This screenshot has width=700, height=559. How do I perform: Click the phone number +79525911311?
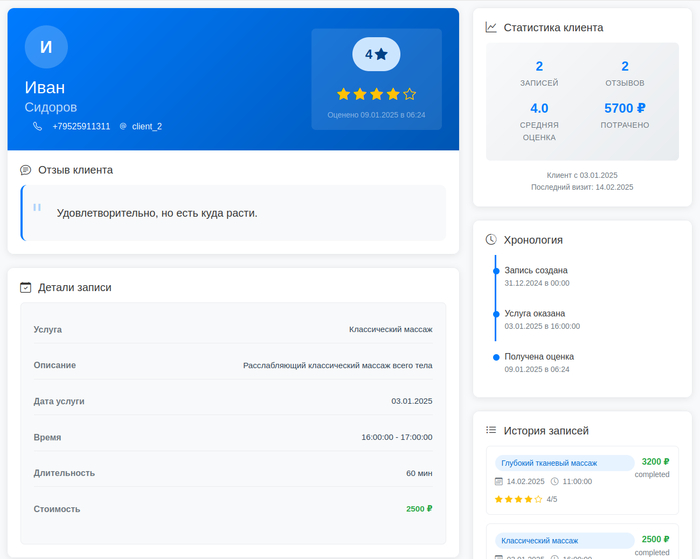click(x=81, y=126)
